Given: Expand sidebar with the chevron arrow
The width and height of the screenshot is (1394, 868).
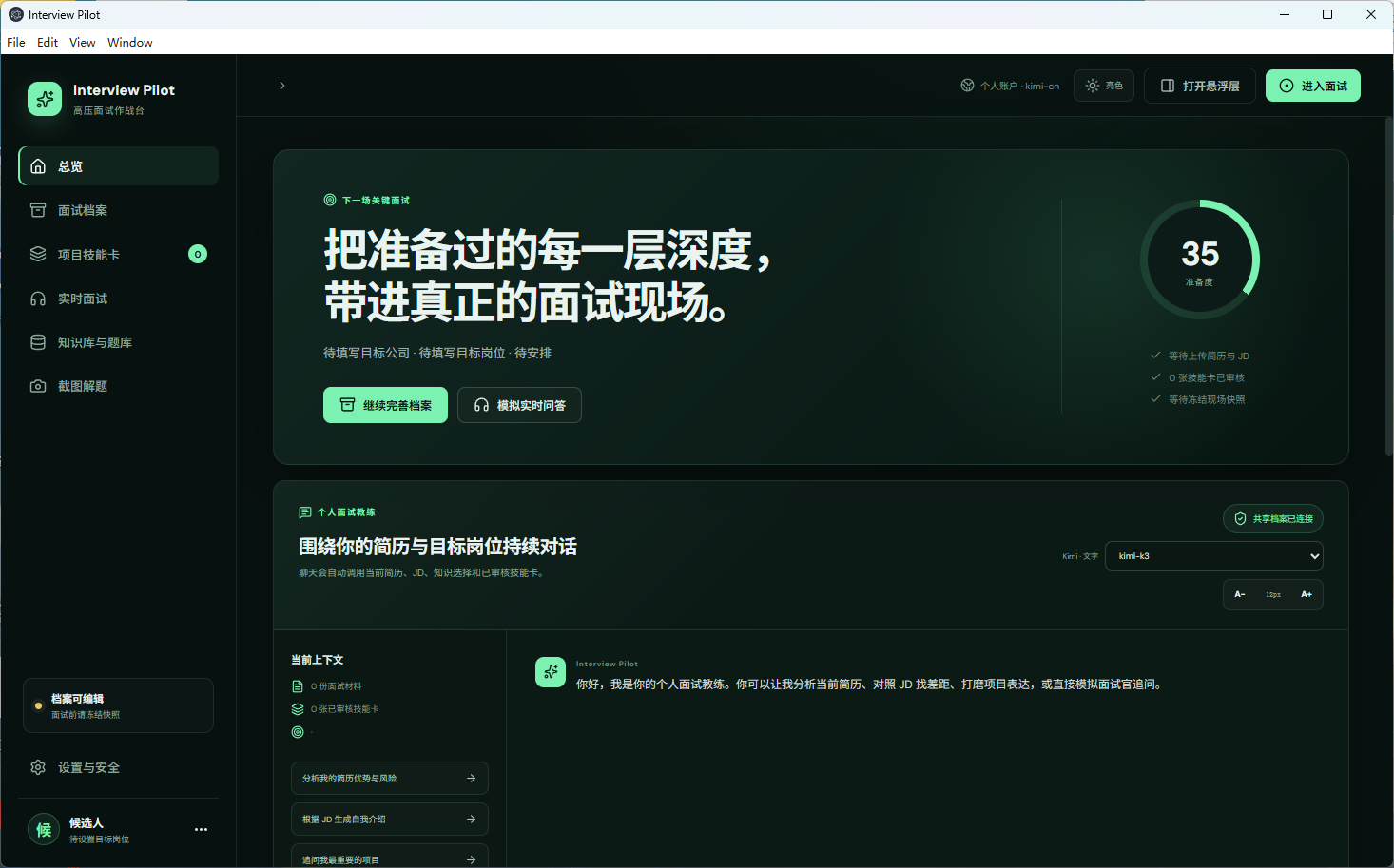Looking at the screenshot, I should pyautogui.click(x=282, y=86).
